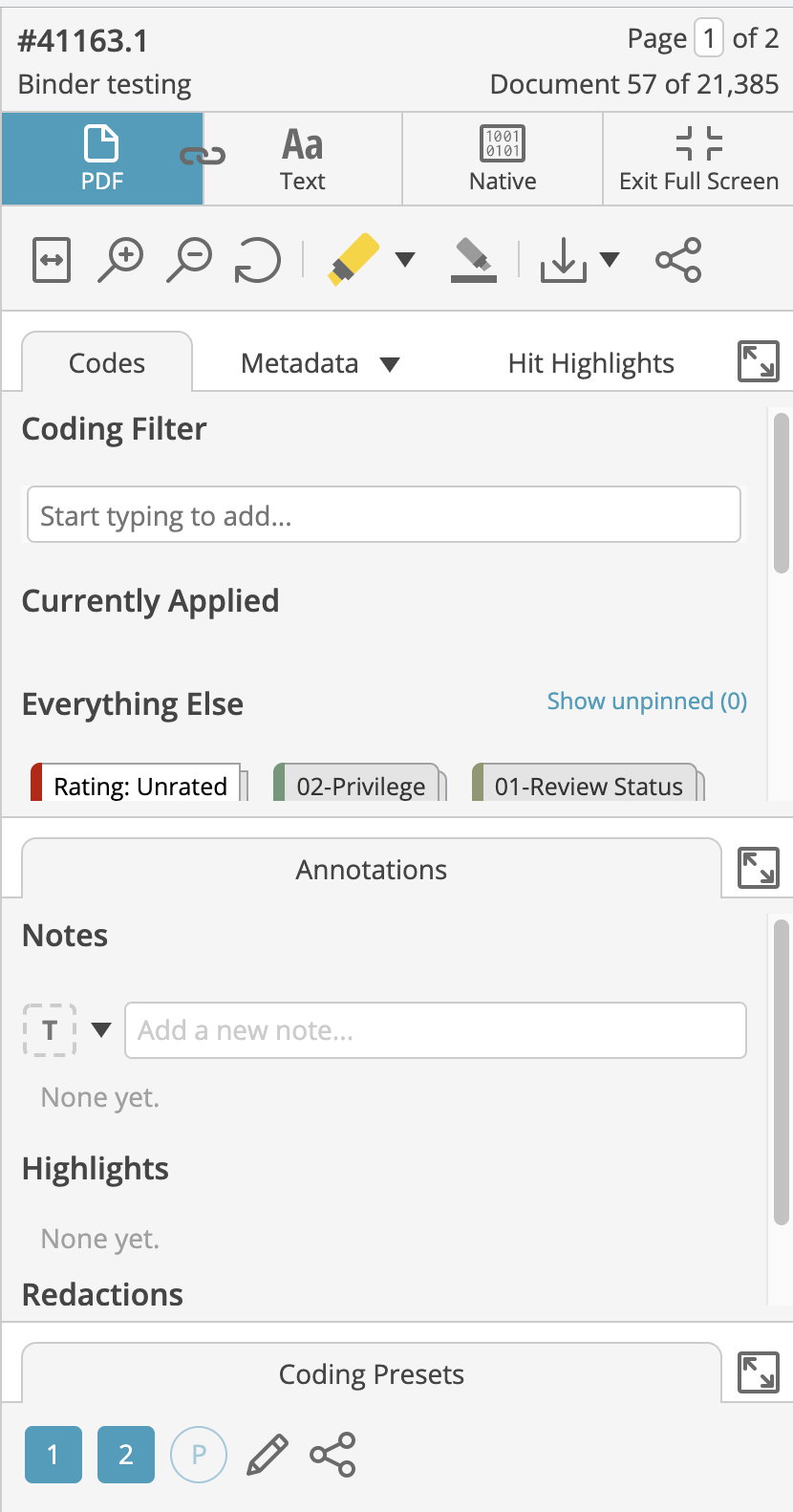Toggle the PDF-Text link icon
The width and height of the screenshot is (793, 1512).
pyautogui.click(x=203, y=156)
